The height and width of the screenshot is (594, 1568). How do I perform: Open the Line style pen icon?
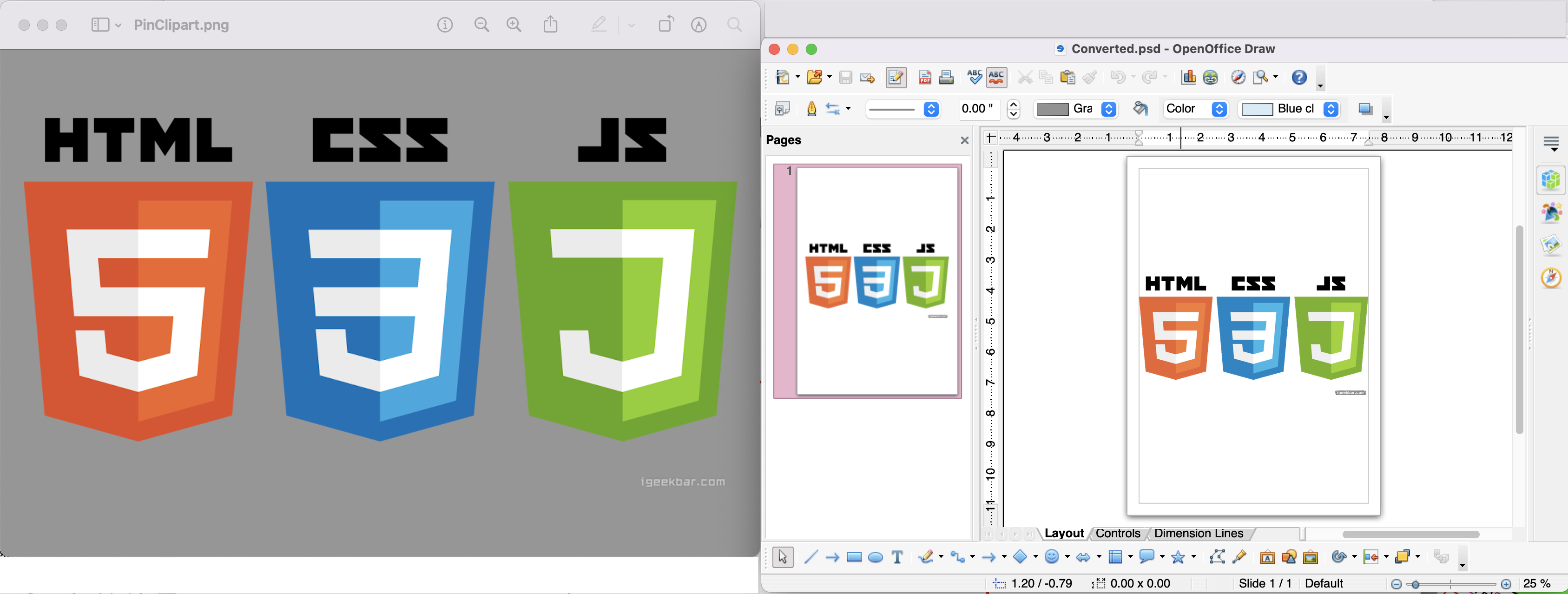(x=811, y=109)
